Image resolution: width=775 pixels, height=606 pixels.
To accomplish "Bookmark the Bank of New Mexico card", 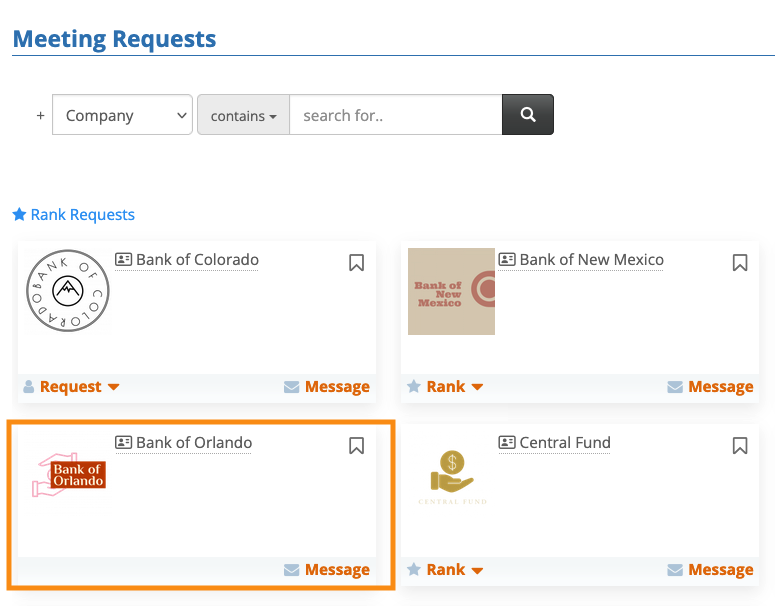I will coord(740,263).
